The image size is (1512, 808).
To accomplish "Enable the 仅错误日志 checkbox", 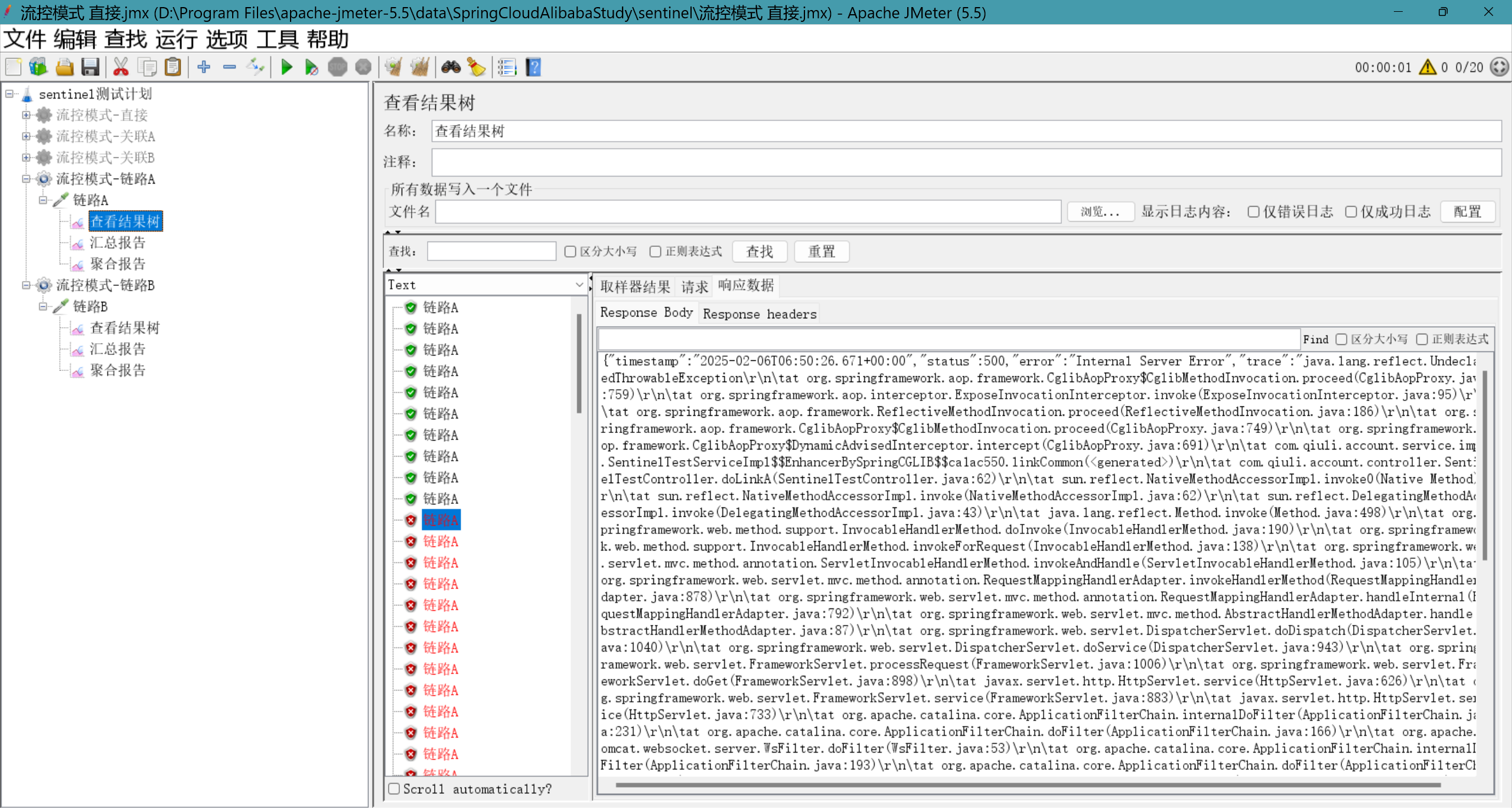I will (1253, 211).
